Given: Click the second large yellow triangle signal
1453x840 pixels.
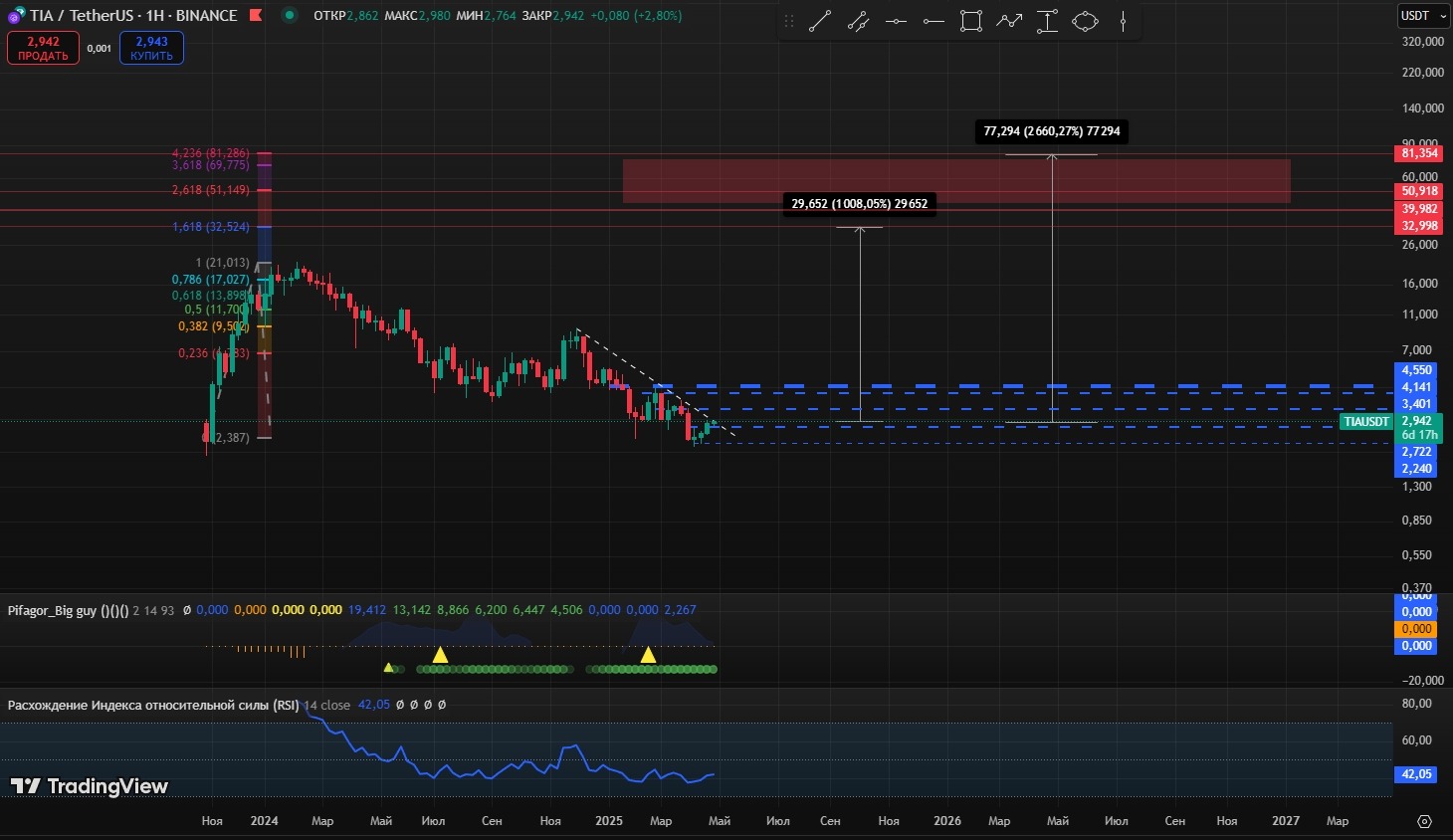Looking at the screenshot, I should 648,655.
